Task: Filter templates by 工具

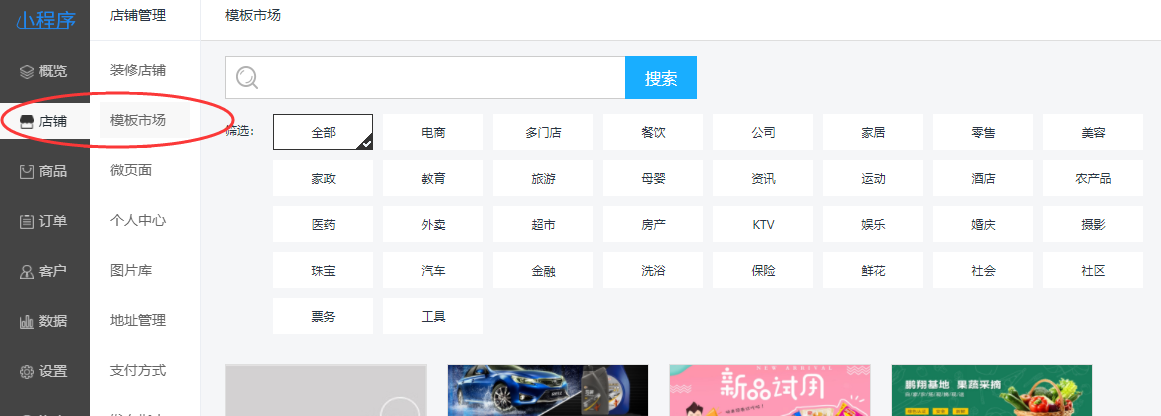Action: (x=433, y=316)
